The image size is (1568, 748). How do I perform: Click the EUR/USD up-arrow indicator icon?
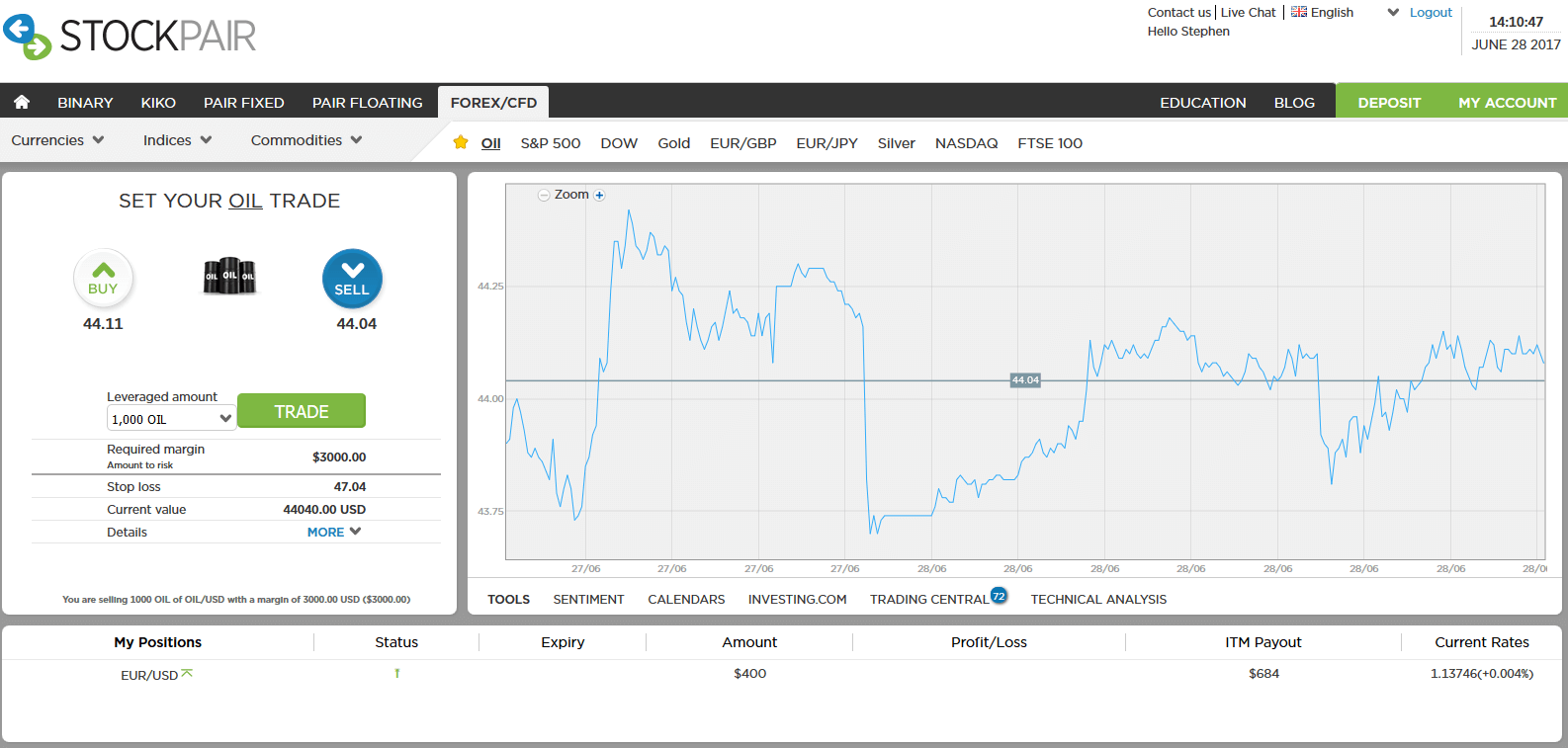point(187,673)
